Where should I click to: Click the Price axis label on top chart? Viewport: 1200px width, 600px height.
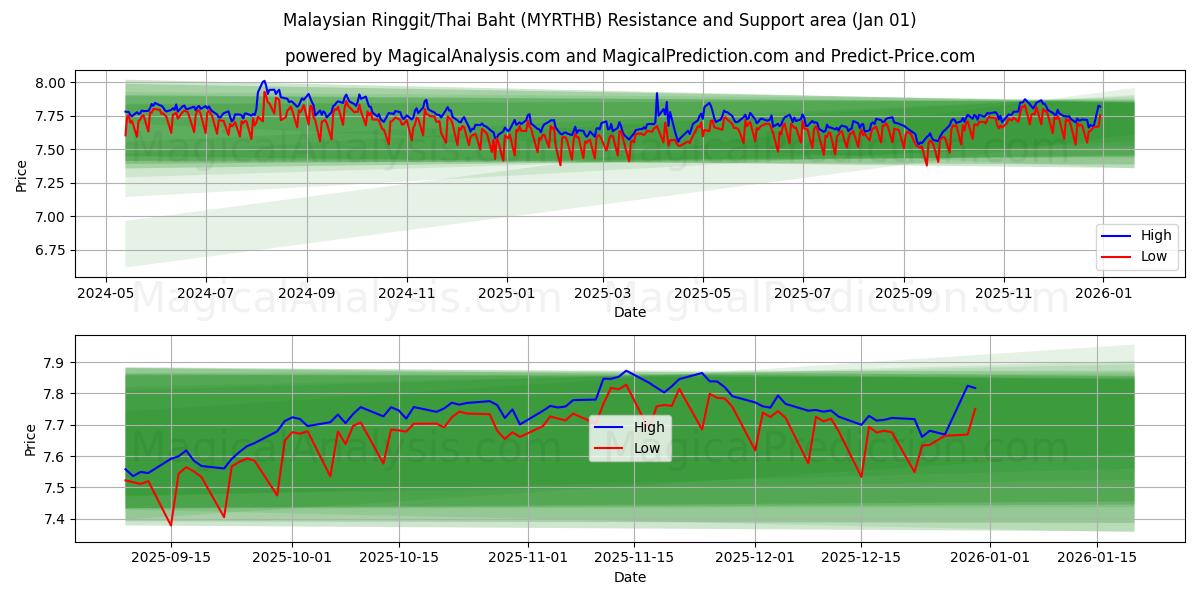point(22,175)
